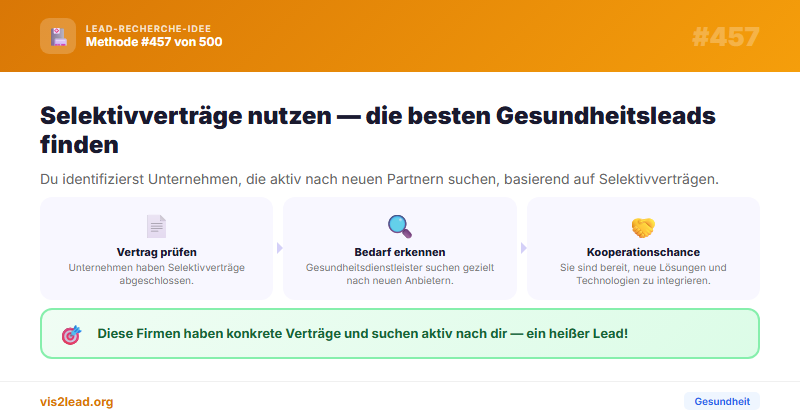This screenshot has width=800, height=420.
Task: Select the Gesundheit tag
Action: [x=721, y=401]
